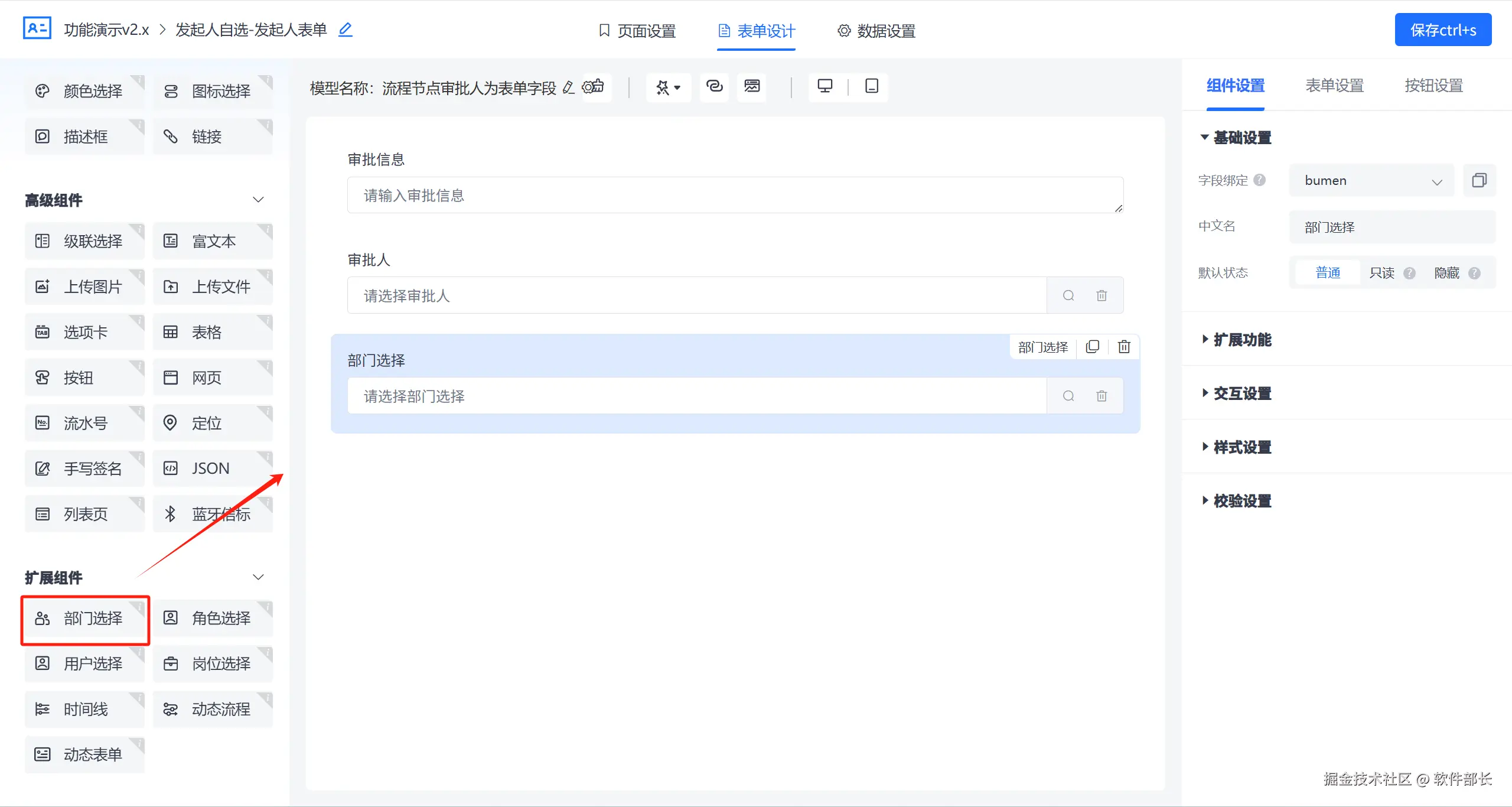Click the PC desktop preview icon
Screen dimensions: 1512x807
tap(825, 86)
